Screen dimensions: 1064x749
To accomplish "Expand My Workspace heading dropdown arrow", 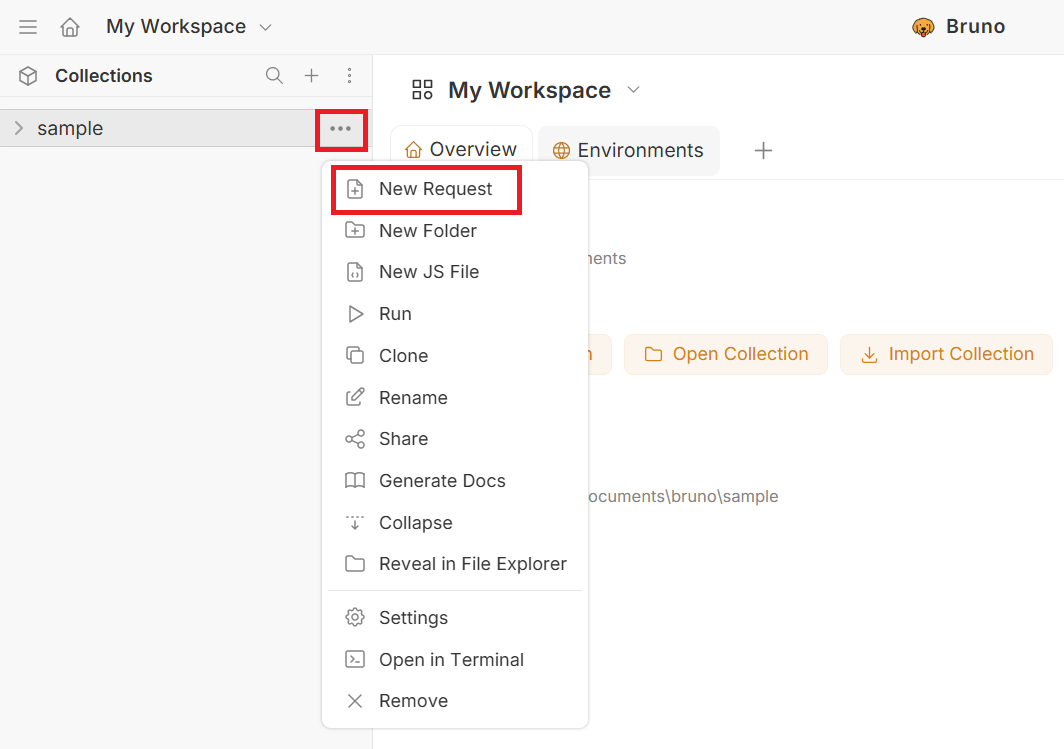I will 633,90.
